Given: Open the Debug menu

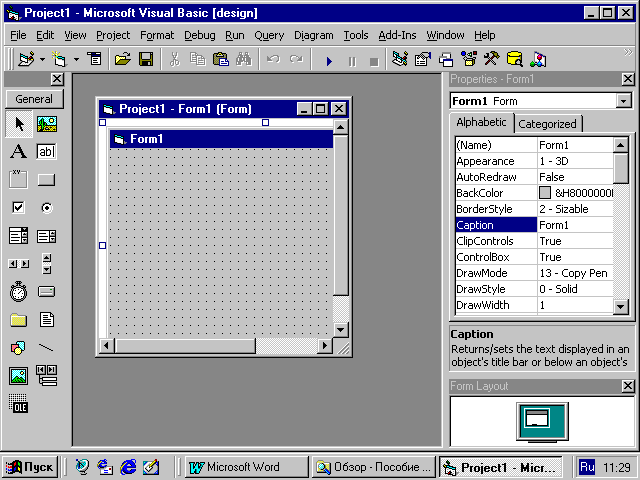Looking at the screenshot, I should [200, 36].
